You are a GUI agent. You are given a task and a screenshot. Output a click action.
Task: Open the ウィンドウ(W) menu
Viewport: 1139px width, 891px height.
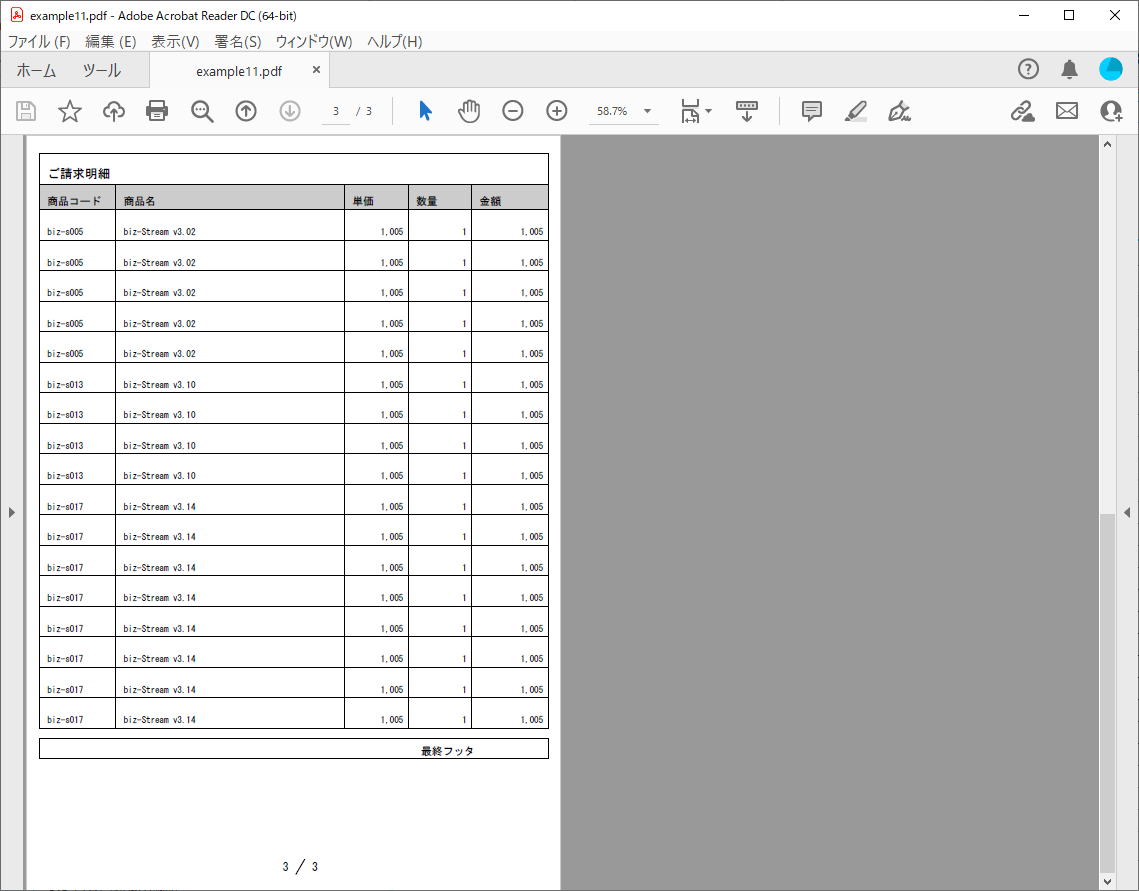click(x=314, y=41)
